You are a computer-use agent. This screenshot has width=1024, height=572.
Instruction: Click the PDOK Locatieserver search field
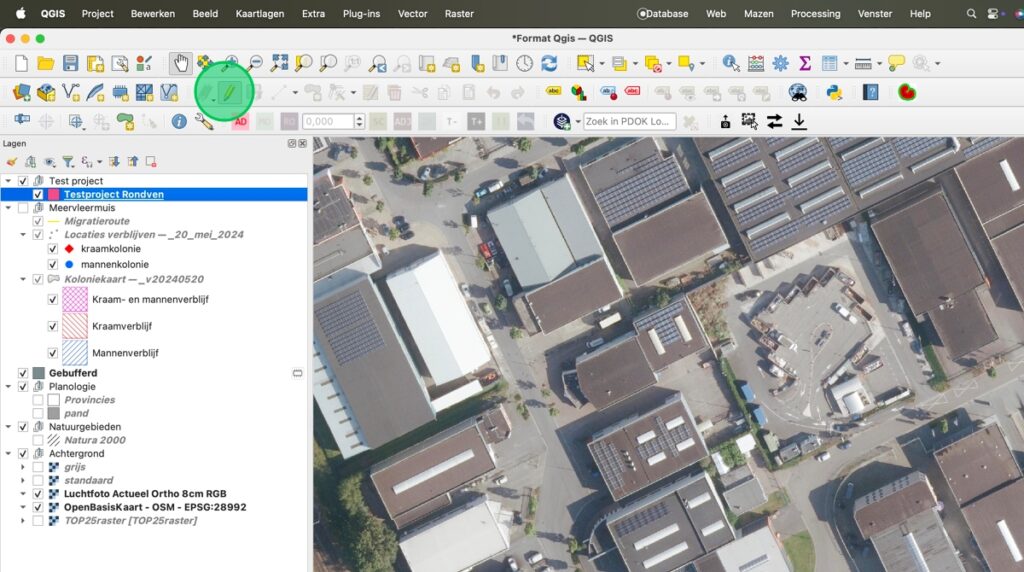[x=630, y=121]
